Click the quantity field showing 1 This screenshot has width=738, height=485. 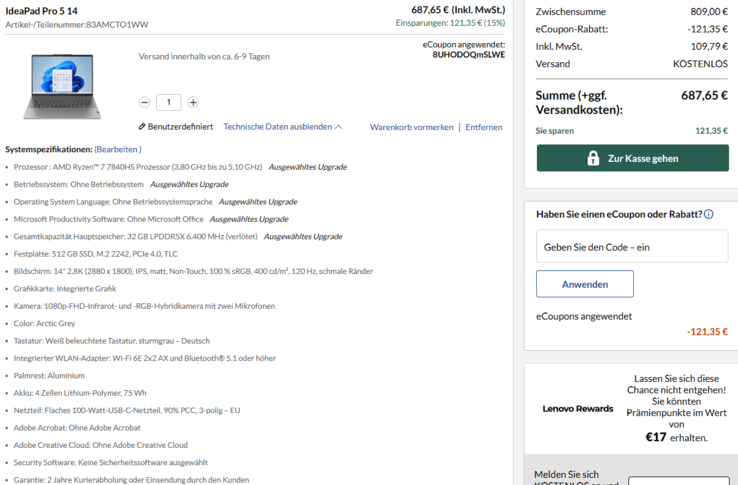tap(168, 102)
